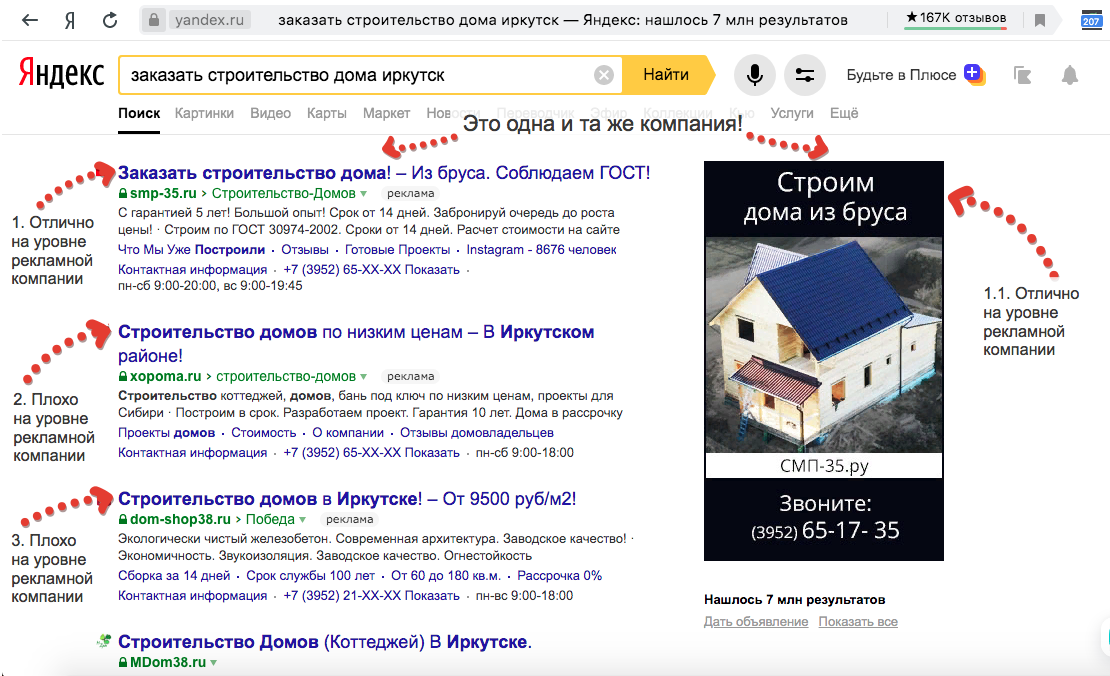Image resolution: width=1110 pixels, height=676 pixels.
Task: Click the padlock before smp-35.ru
Action: (x=123, y=193)
